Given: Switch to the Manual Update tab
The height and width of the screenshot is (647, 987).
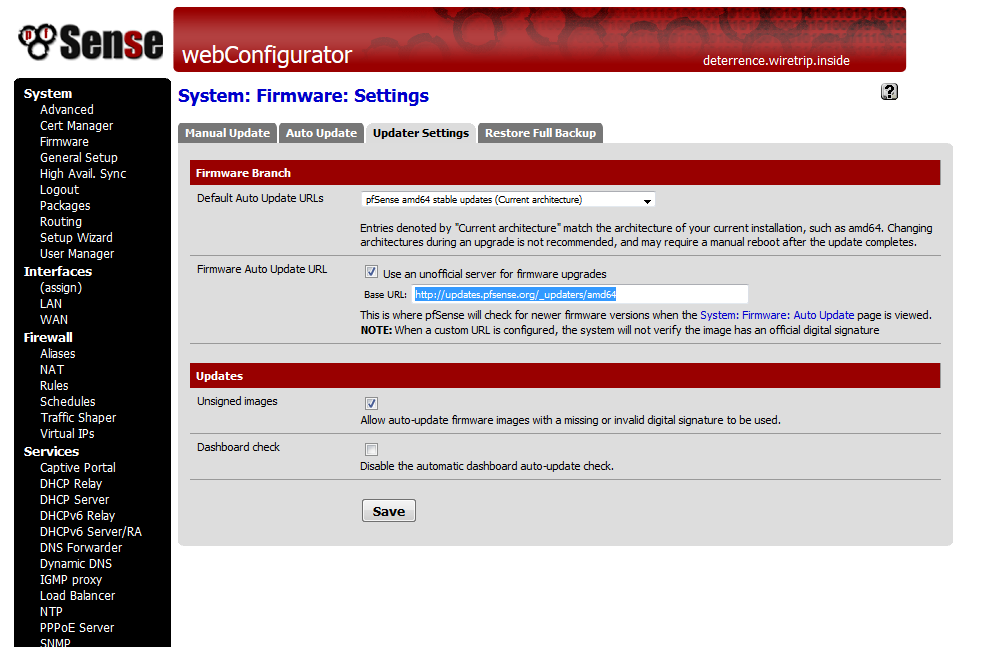Looking at the screenshot, I should coord(227,133).
